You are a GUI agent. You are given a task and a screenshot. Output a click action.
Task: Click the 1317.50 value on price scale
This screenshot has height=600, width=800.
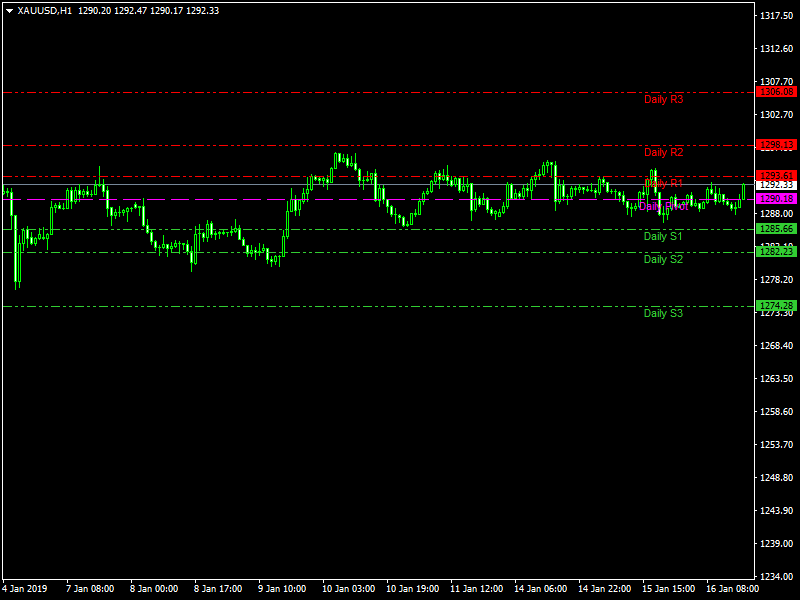[x=776, y=17]
